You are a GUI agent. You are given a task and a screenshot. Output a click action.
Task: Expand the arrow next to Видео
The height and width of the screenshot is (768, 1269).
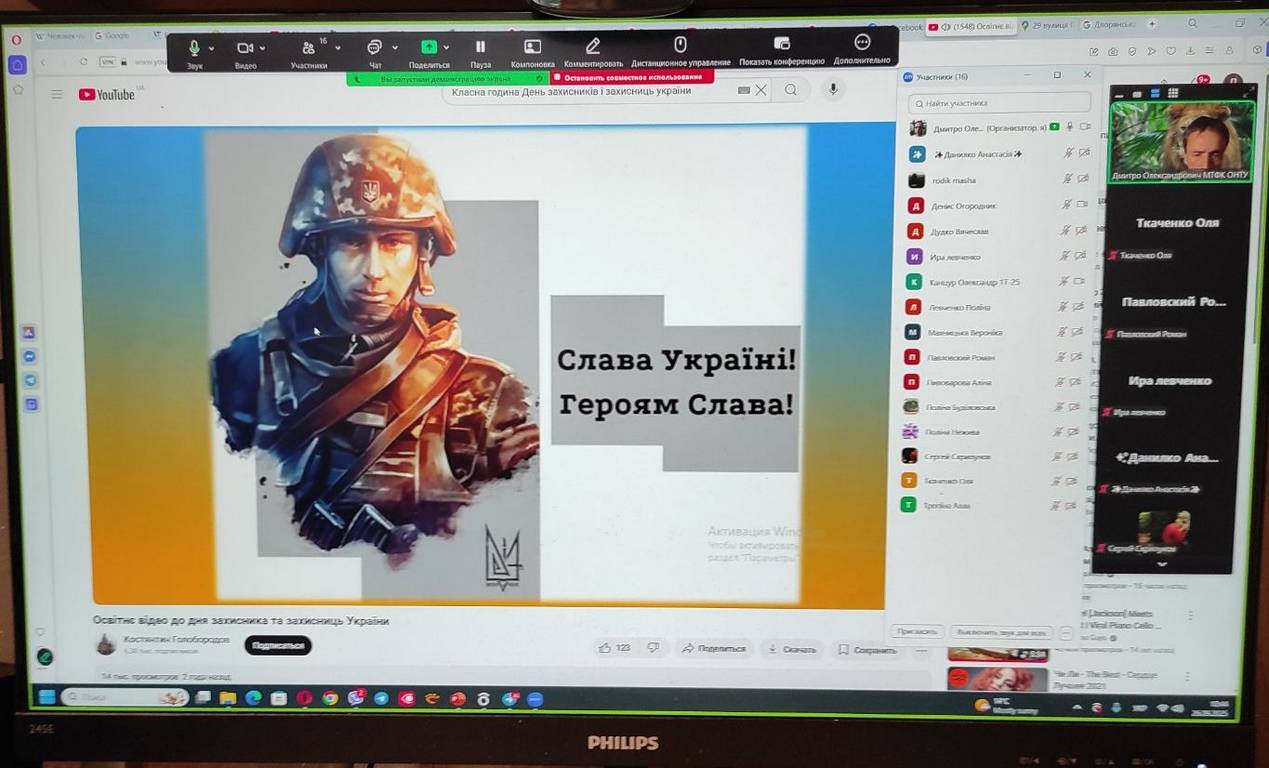(262, 48)
